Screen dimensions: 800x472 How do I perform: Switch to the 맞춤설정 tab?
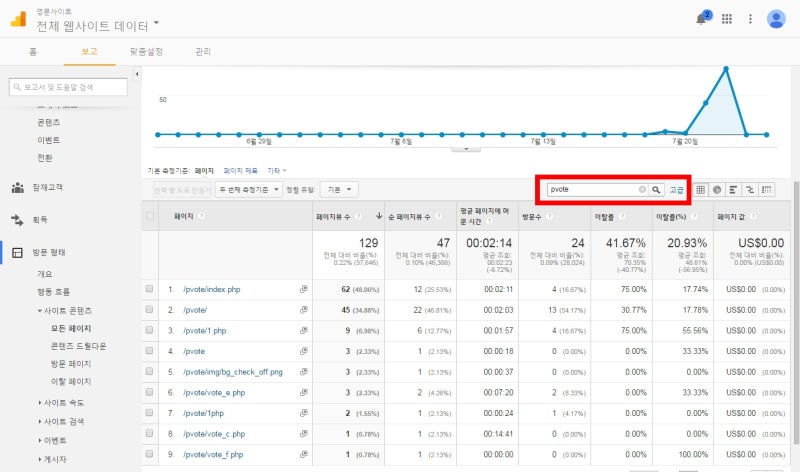pos(146,52)
